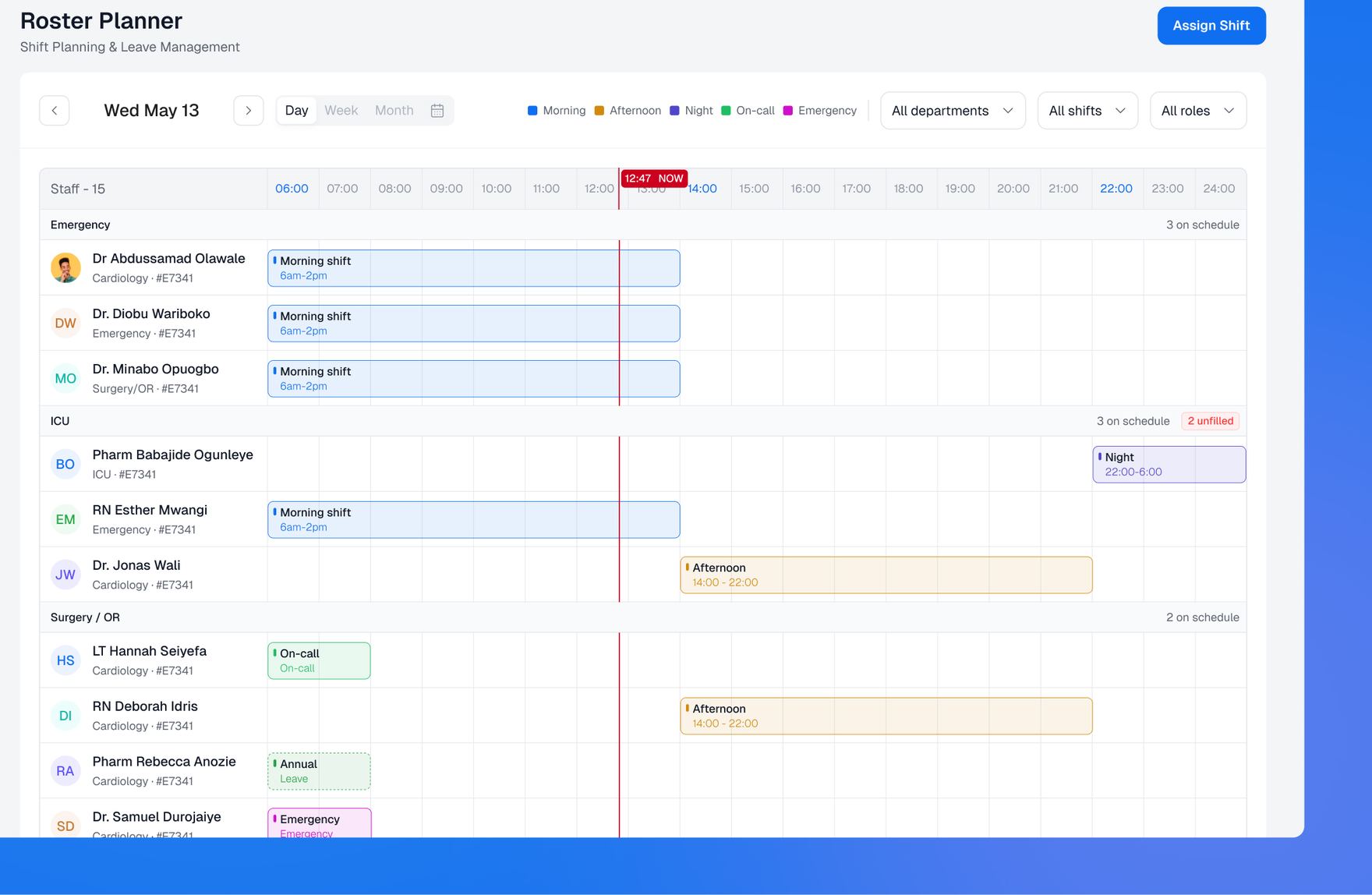Click "3 on schedule" in Emergency header

pyautogui.click(x=1203, y=225)
